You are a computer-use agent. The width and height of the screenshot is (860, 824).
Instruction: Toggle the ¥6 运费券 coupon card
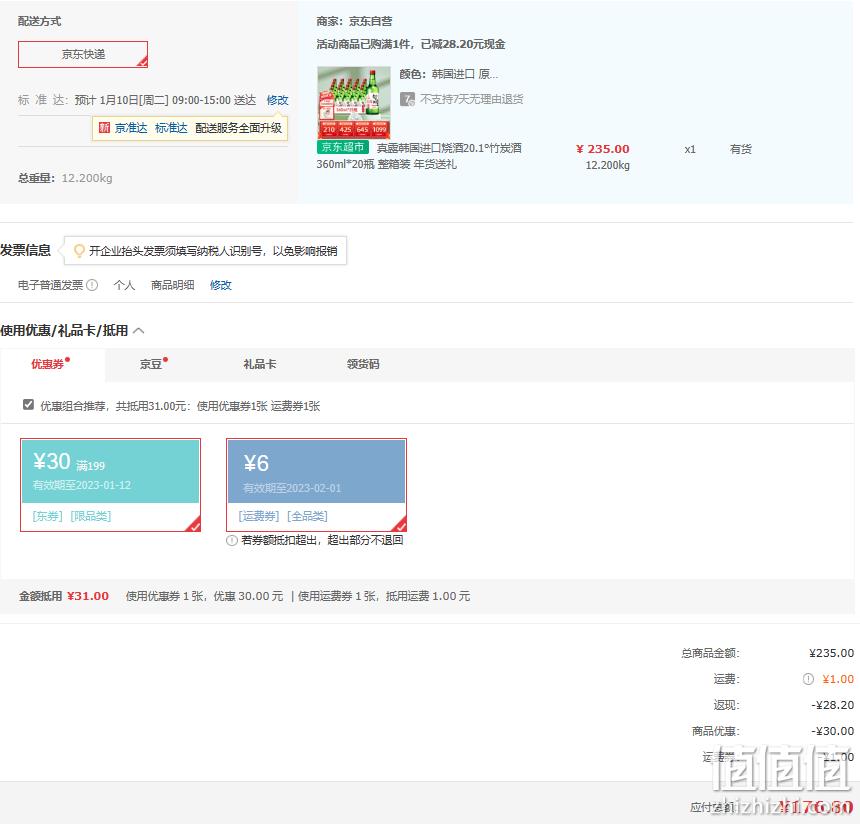point(316,485)
